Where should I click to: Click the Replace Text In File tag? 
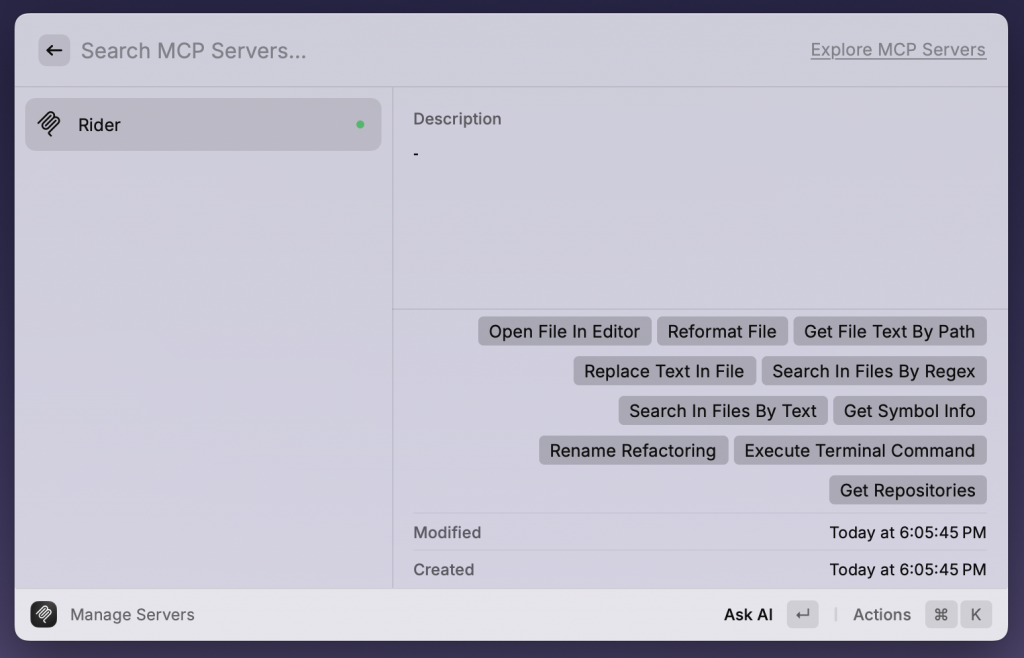point(664,371)
